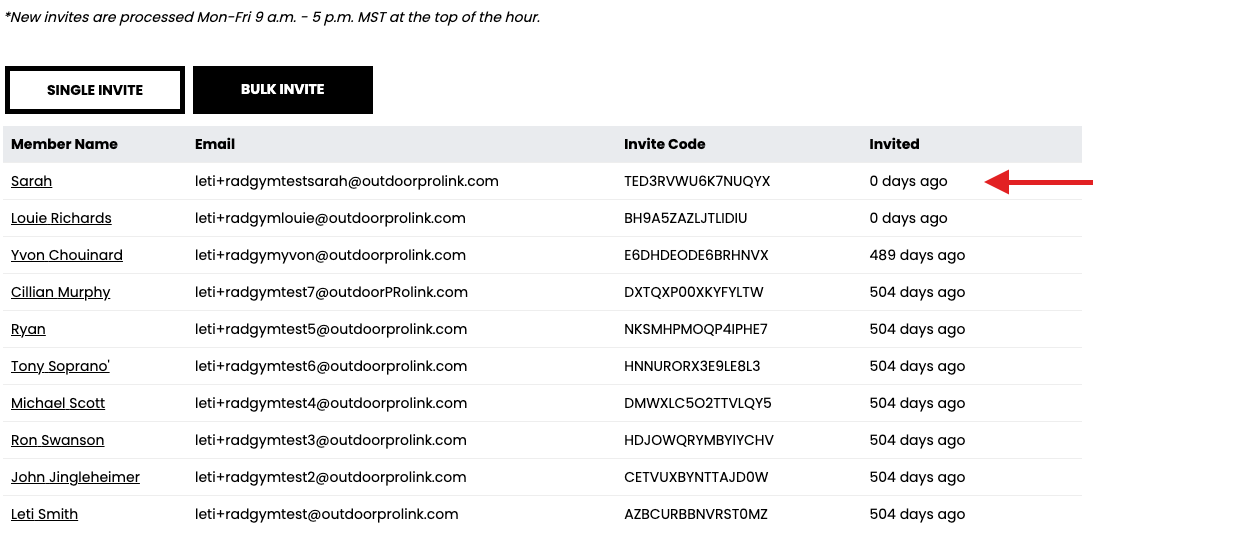The width and height of the screenshot is (1248, 554).
Task: Select John Jingleheimer member link
Action: 75,477
